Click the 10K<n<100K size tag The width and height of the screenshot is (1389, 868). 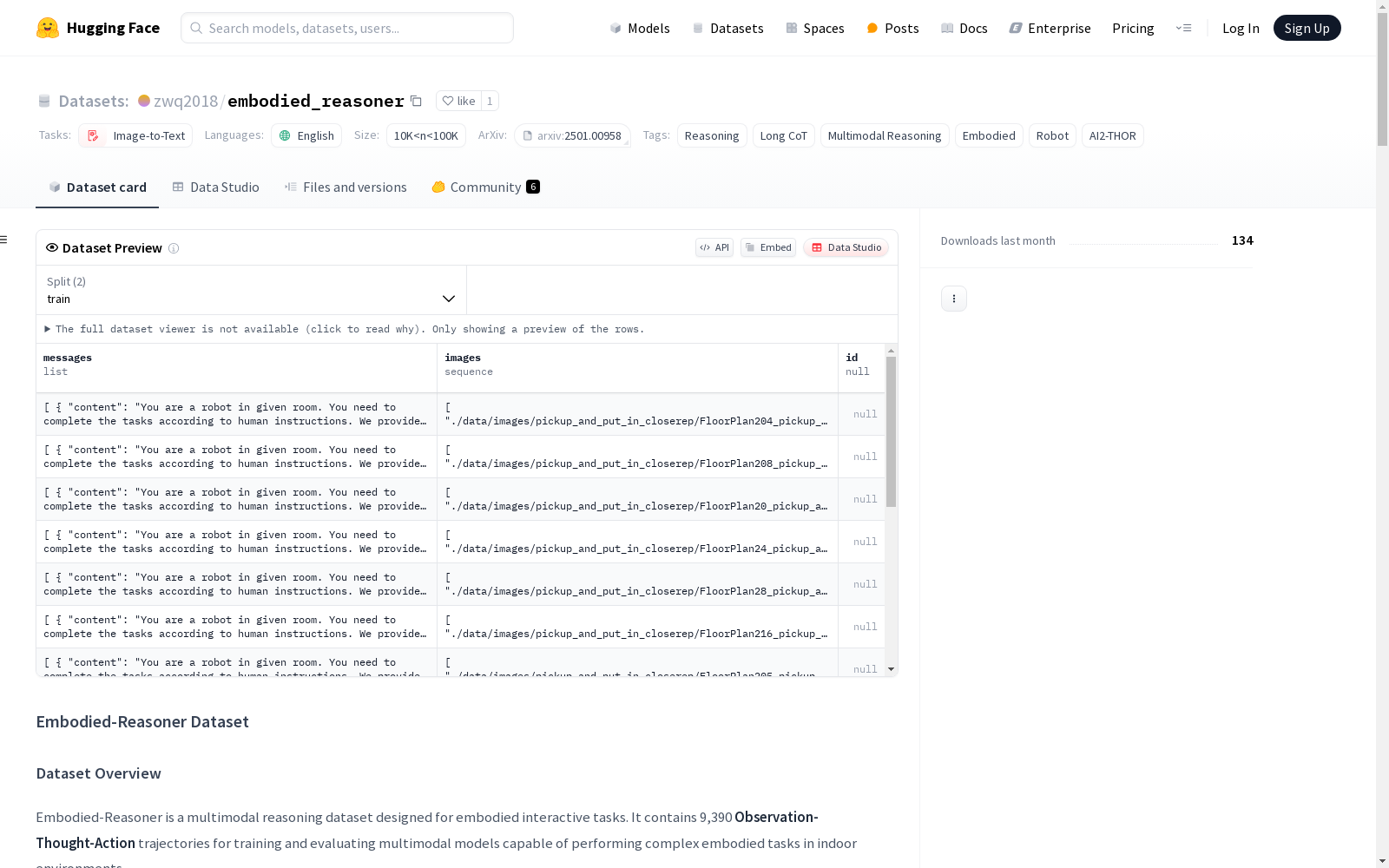tap(426, 135)
